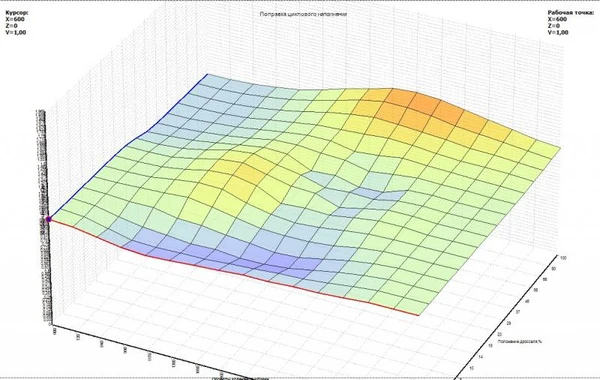Click the 29 tick on the throttle axis
This screenshot has width=600, height=380.
coord(509,323)
